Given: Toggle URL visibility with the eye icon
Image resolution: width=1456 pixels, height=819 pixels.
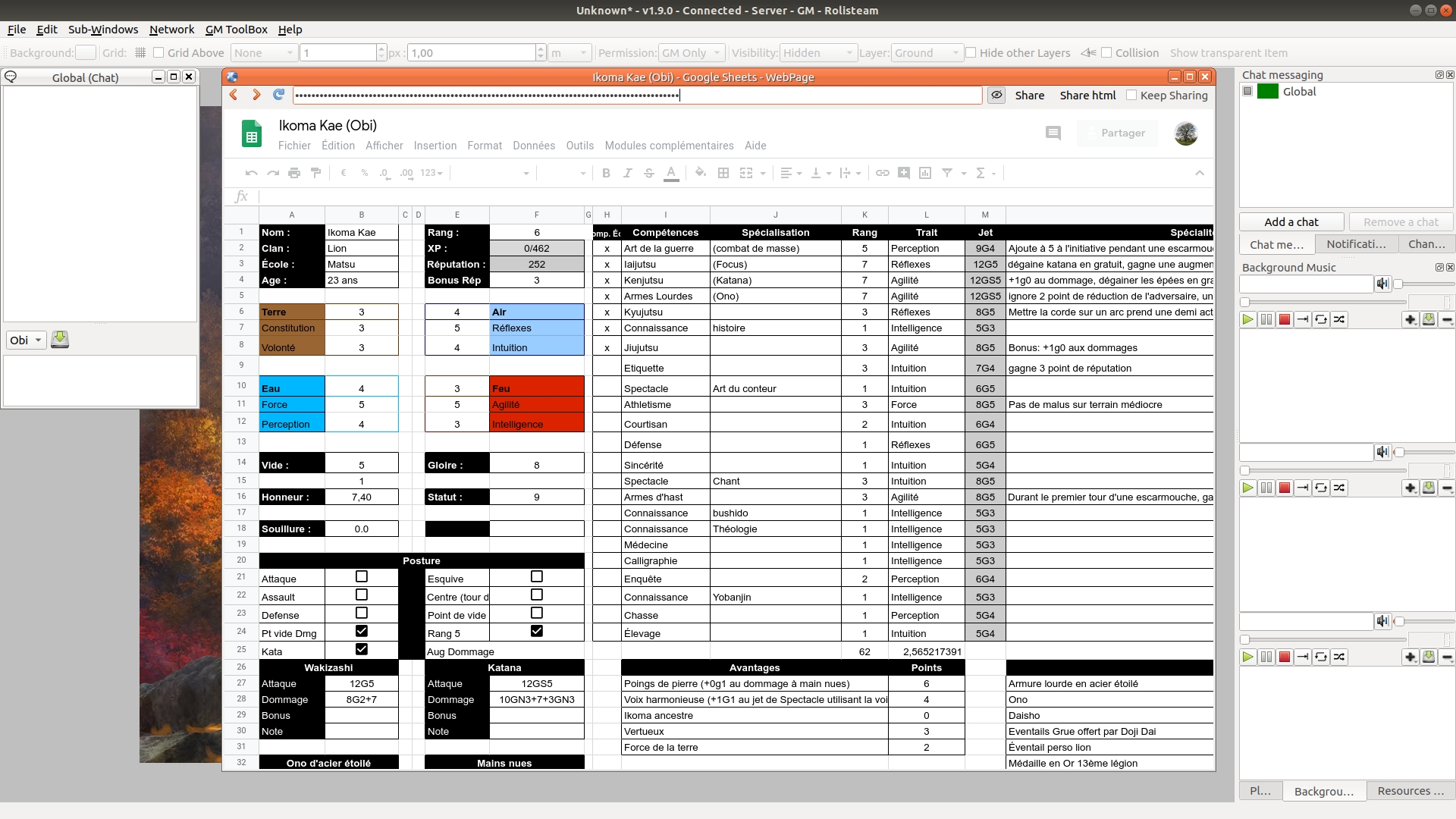Looking at the screenshot, I should (996, 95).
